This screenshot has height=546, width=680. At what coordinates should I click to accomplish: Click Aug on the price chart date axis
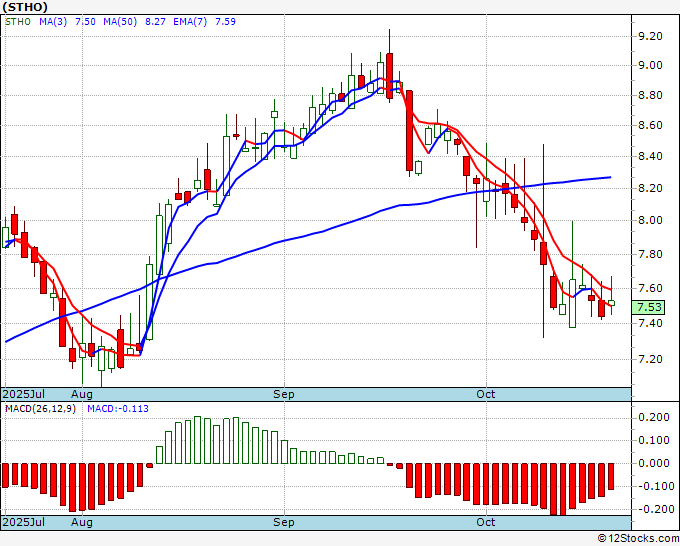(x=82, y=394)
